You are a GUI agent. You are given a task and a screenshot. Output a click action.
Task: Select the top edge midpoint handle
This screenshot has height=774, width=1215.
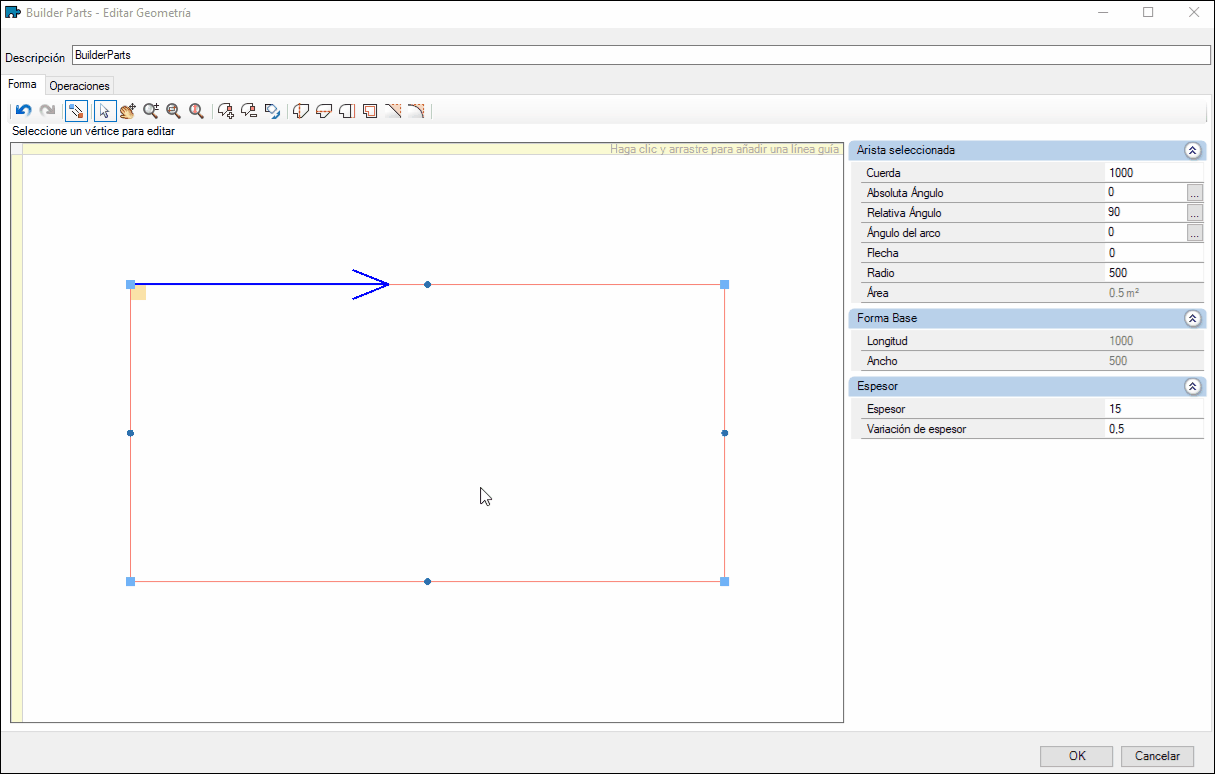coord(427,285)
